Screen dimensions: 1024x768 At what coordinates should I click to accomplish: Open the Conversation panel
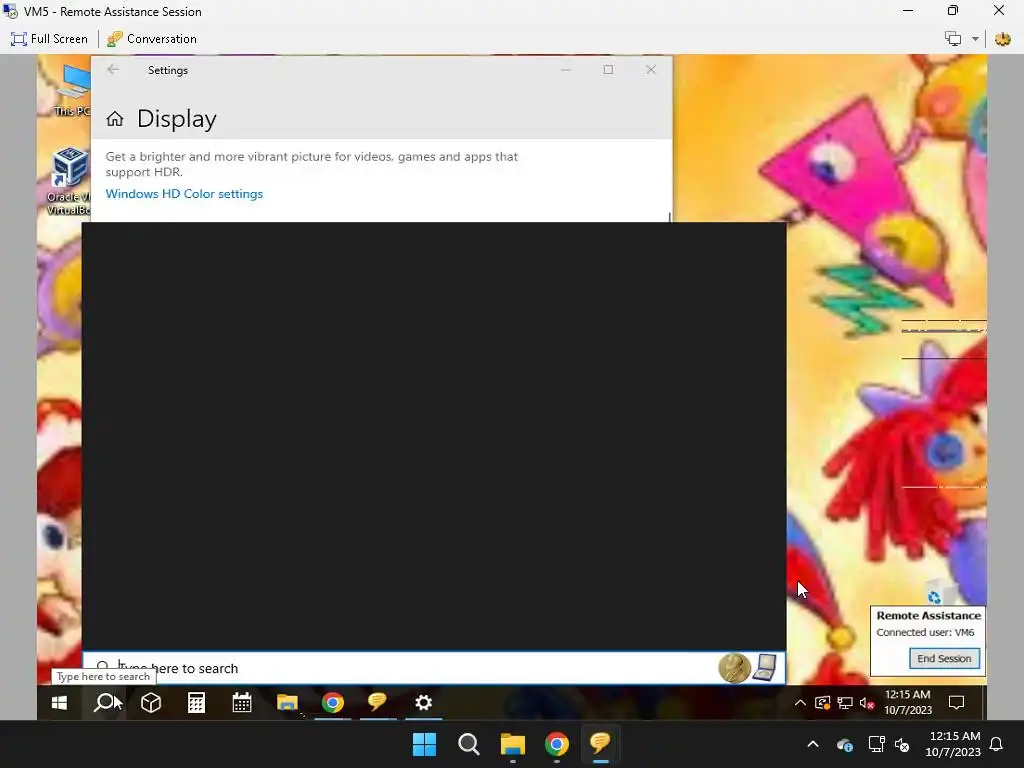pyautogui.click(x=152, y=39)
